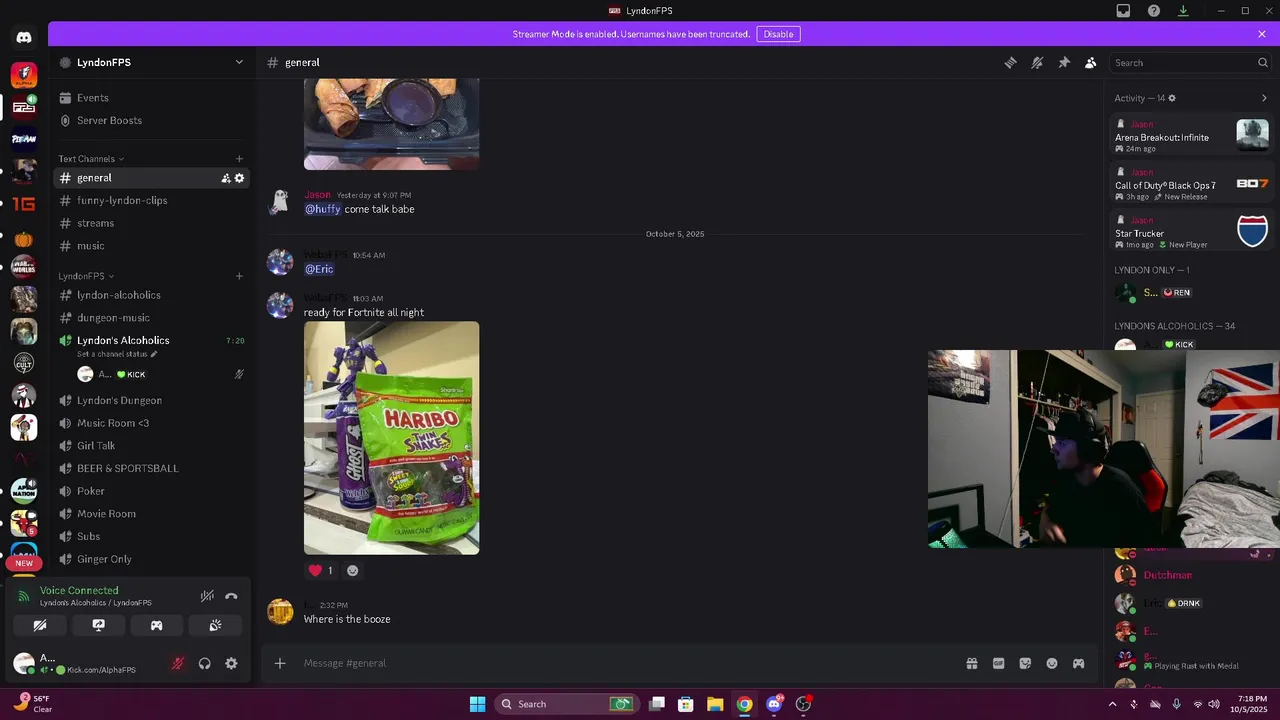
Task: Expand the Activity panel chevron
Action: tap(1264, 98)
